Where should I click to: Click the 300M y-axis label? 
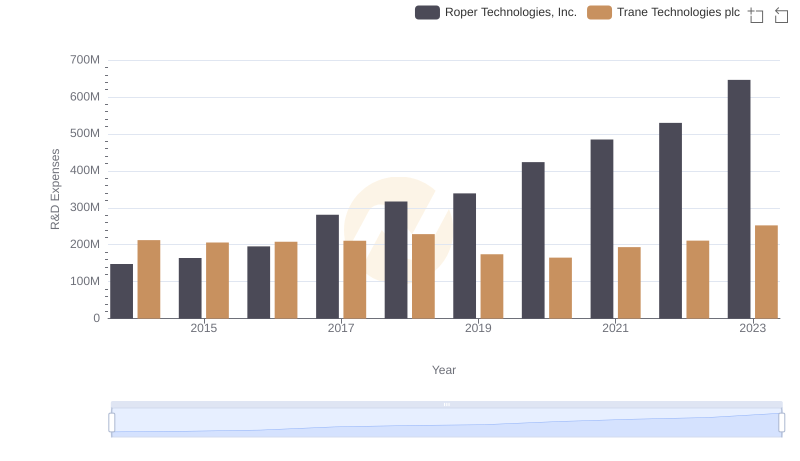tap(85, 208)
